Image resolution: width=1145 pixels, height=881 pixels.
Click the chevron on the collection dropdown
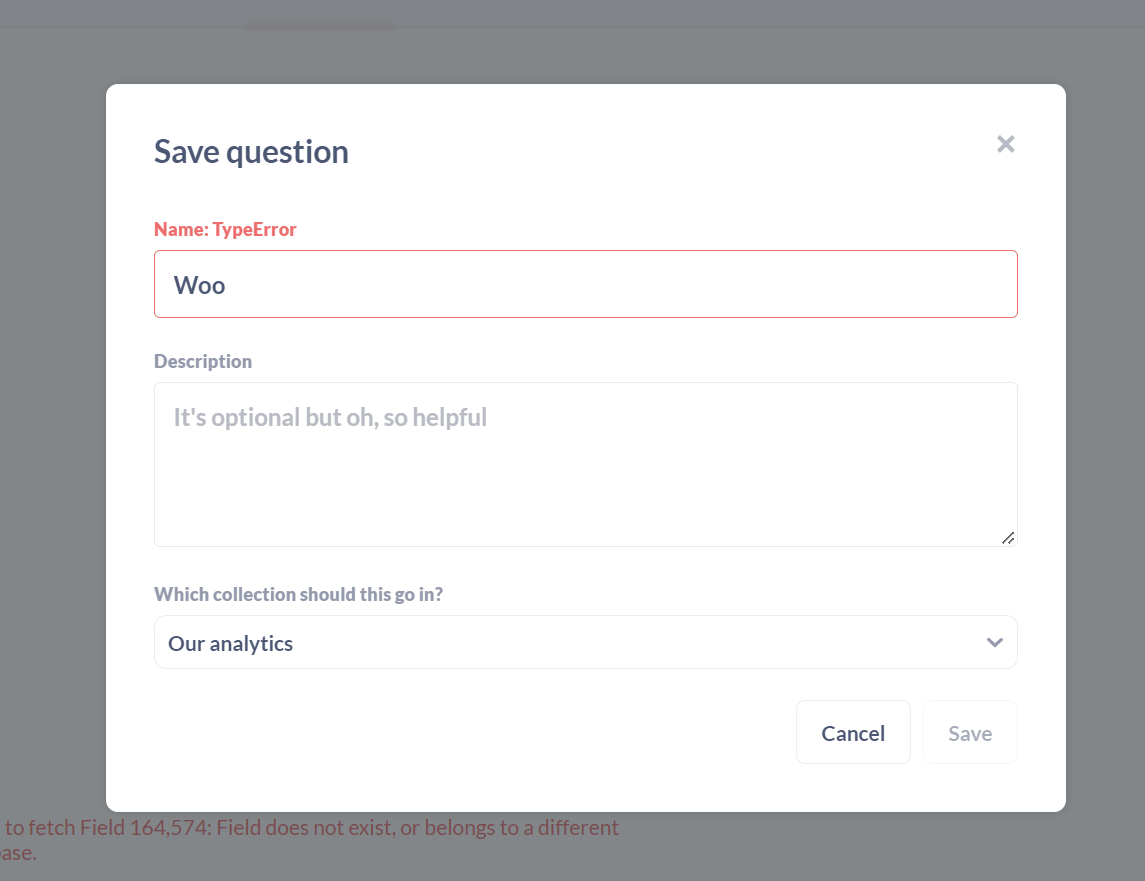(995, 642)
